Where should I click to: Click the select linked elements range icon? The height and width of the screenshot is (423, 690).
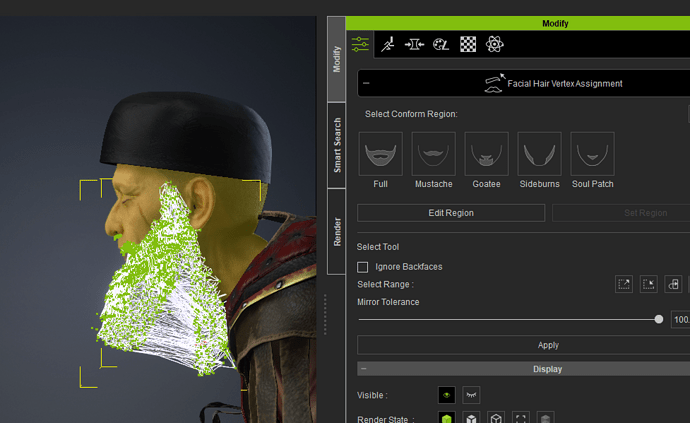pyautogui.click(x=673, y=284)
